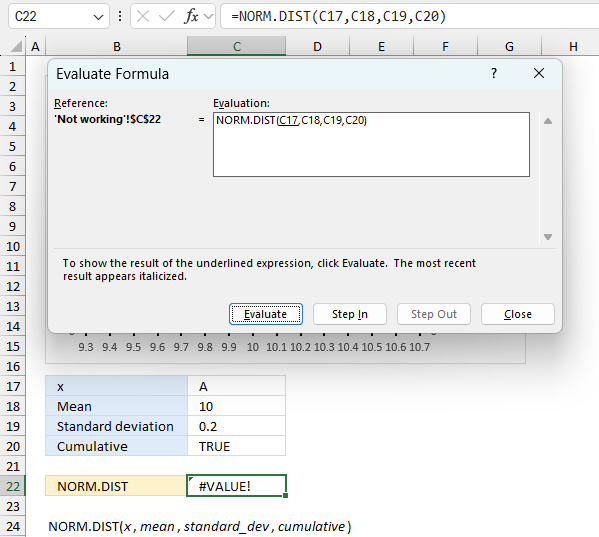Click the Cumulative label cell

[x=116, y=446]
